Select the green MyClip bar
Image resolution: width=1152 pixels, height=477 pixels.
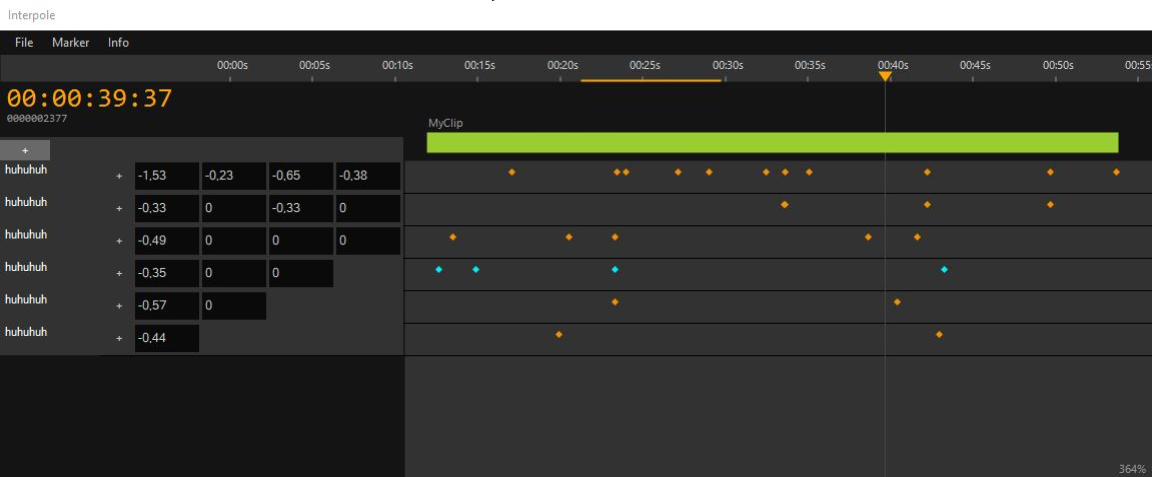[772, 143]
